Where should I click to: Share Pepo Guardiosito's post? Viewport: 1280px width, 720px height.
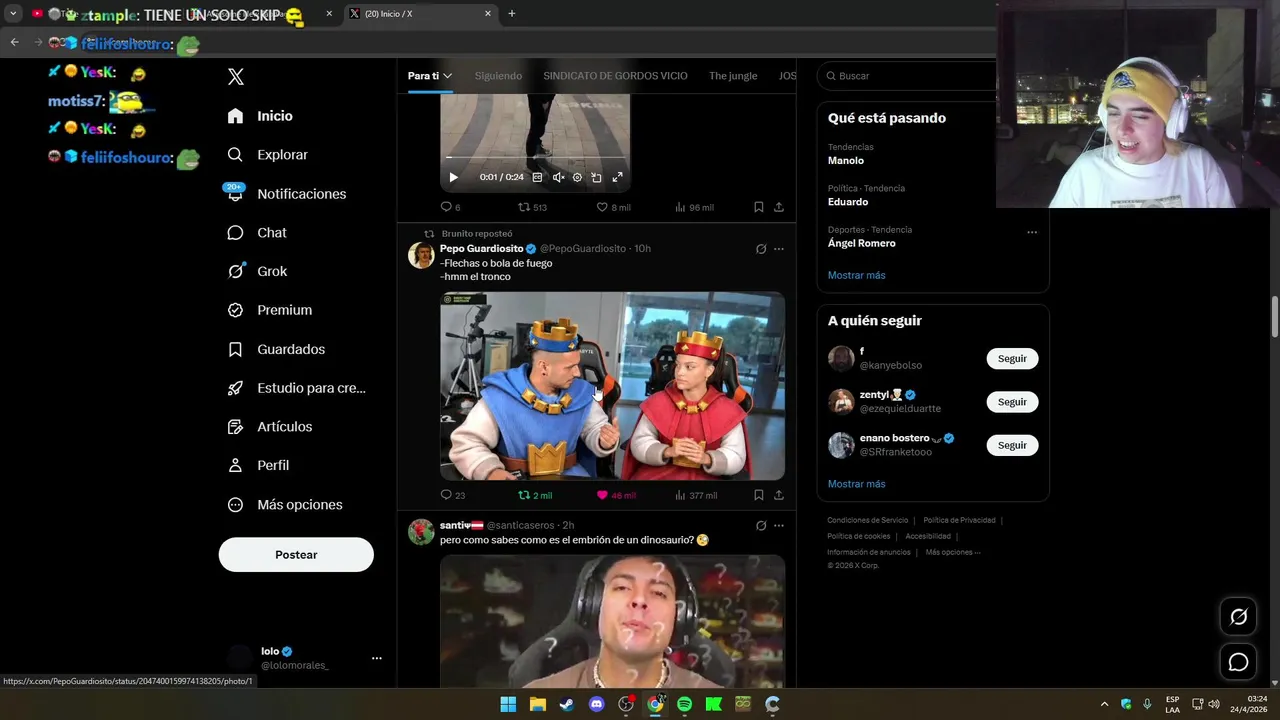tap(779, 495)
